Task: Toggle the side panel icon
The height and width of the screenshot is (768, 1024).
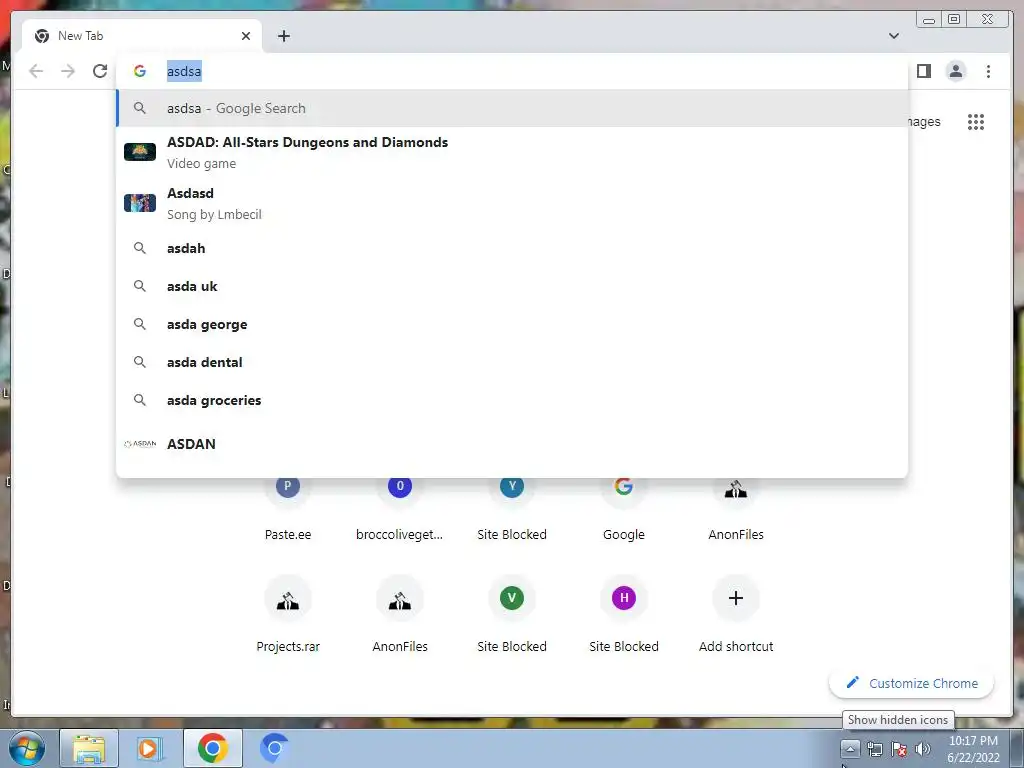Action: pos(923,71)
